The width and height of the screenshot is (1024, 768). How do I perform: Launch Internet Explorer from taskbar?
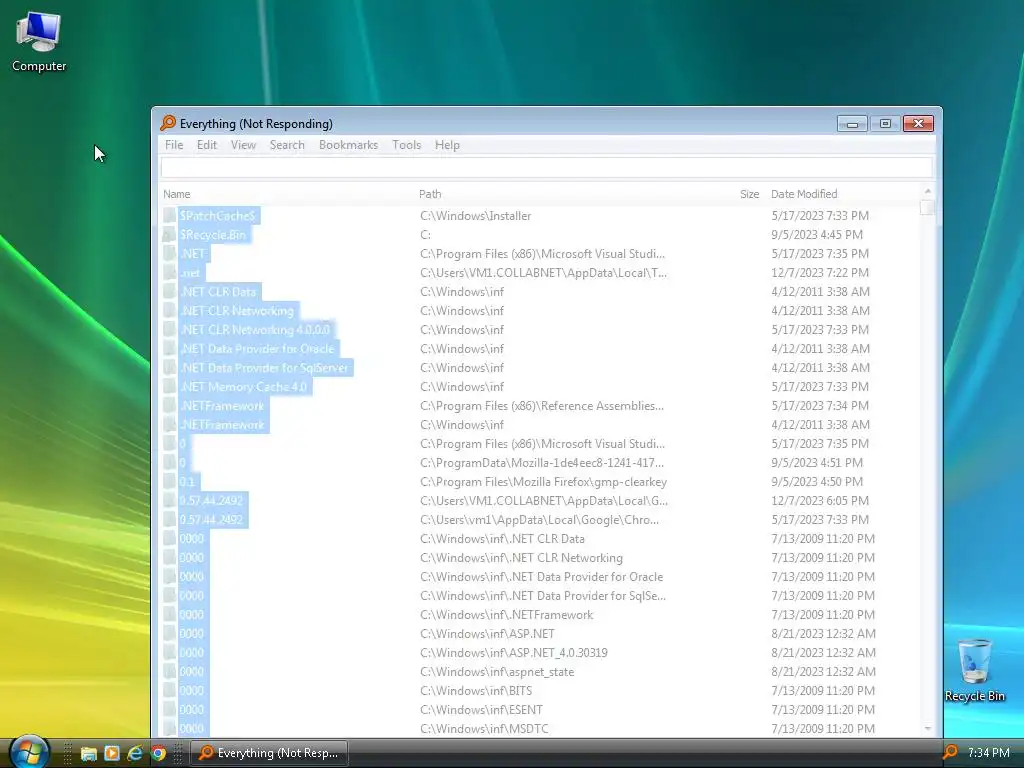pyautogui.click(x=135, y=753)
